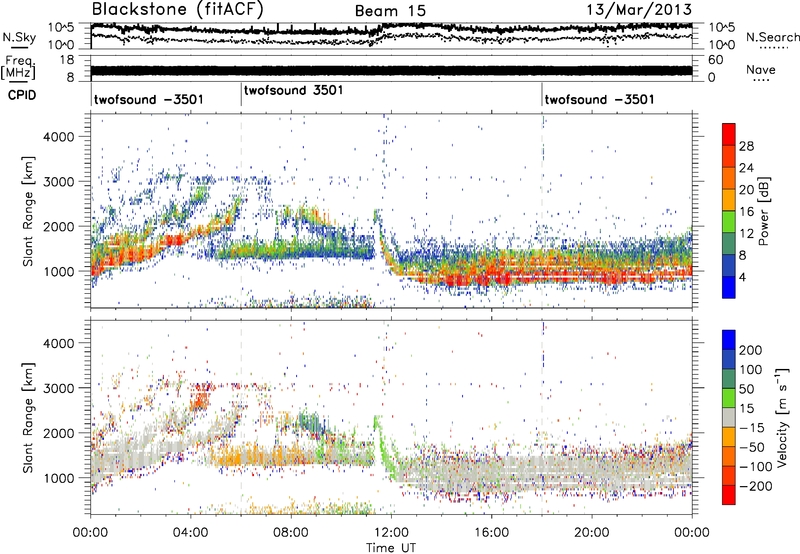The width and height of the screenshot is (800, 554).
Task: Click the '200' tick on the Velocity colorbar
Action: pos(750,350)
